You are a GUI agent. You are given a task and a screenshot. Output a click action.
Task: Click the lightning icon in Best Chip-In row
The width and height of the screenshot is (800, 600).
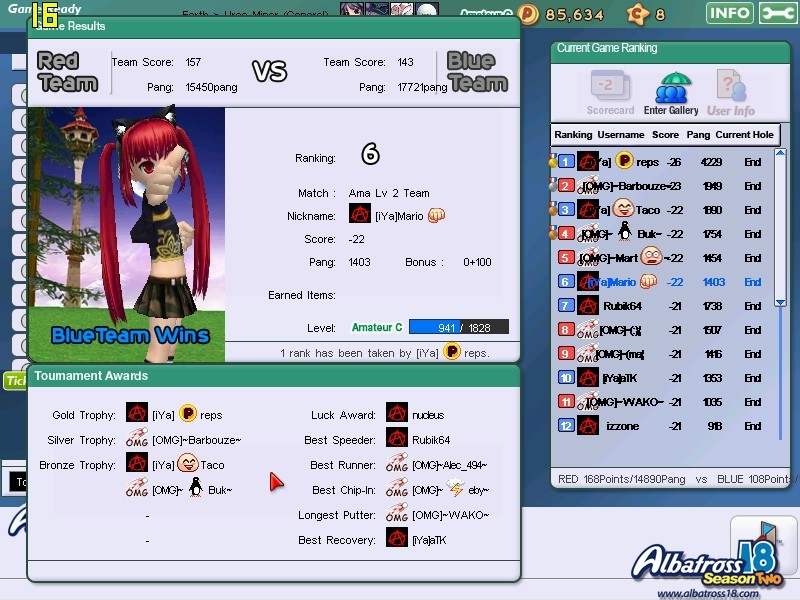[x=455, y=489]
